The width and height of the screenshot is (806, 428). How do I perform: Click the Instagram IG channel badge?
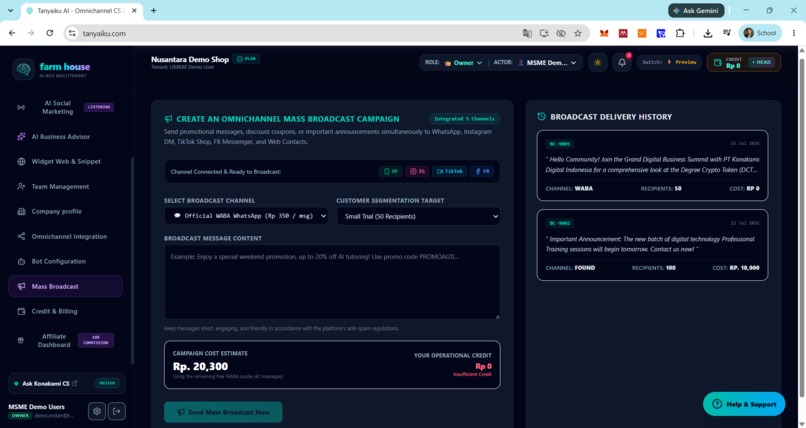pyautogui.click(x=417, y=171)
